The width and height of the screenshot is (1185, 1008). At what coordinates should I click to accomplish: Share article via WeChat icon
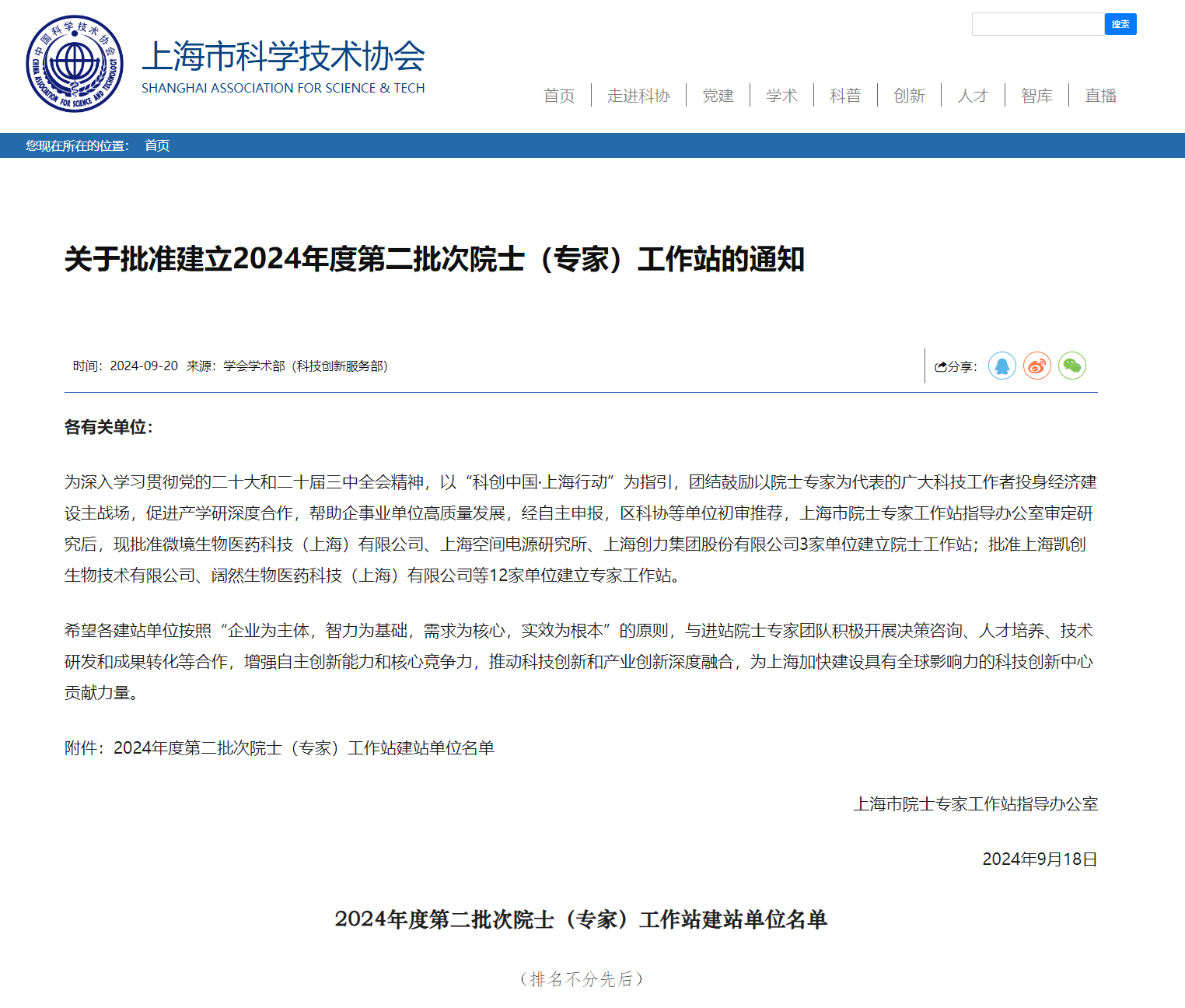point(1071,366)
